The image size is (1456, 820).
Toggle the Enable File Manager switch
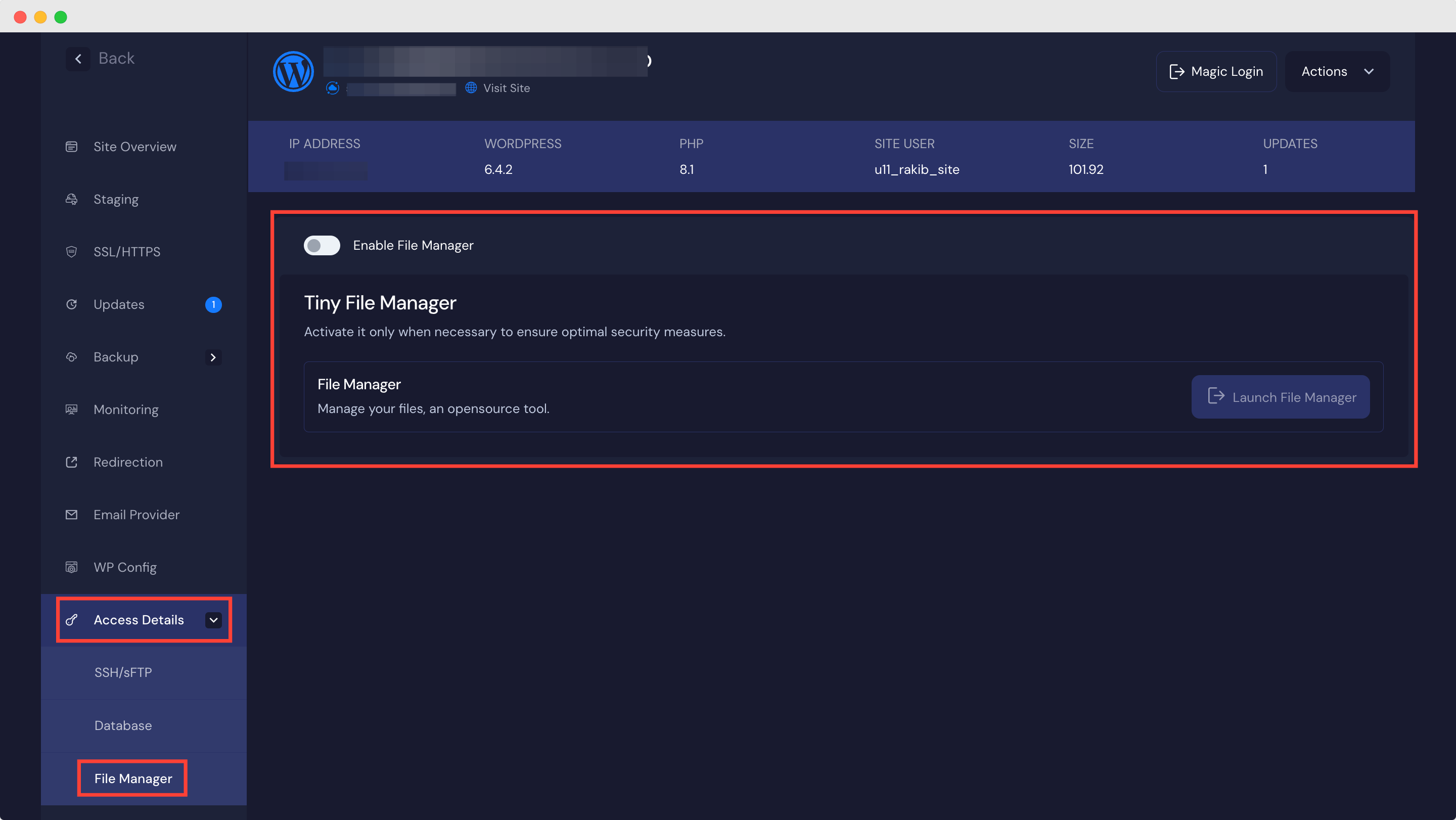(321, 245)
